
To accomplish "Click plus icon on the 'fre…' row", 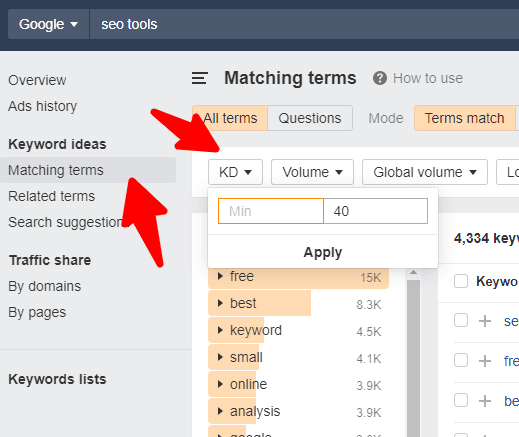I will [485, 361].
